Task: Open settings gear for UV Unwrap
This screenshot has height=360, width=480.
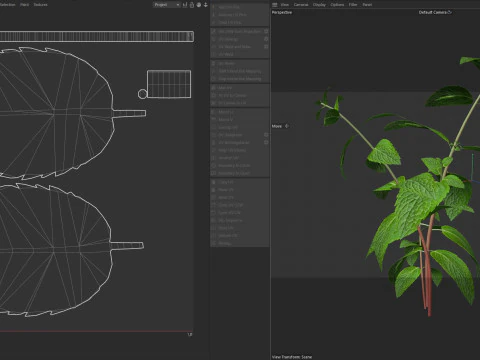Action: tap(266, 39)
